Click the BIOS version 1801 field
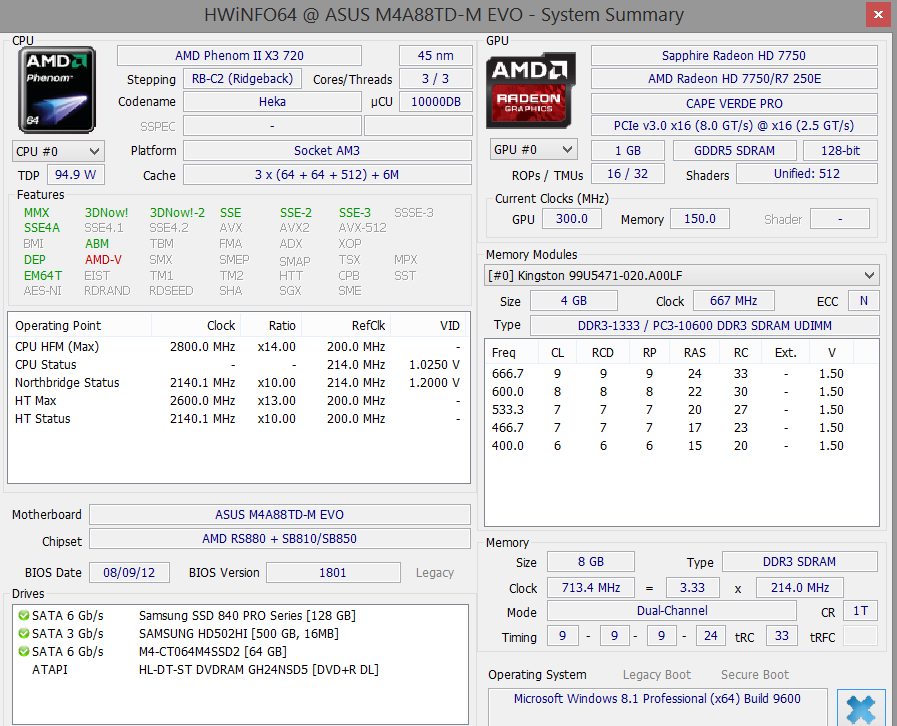 (333, 572)
